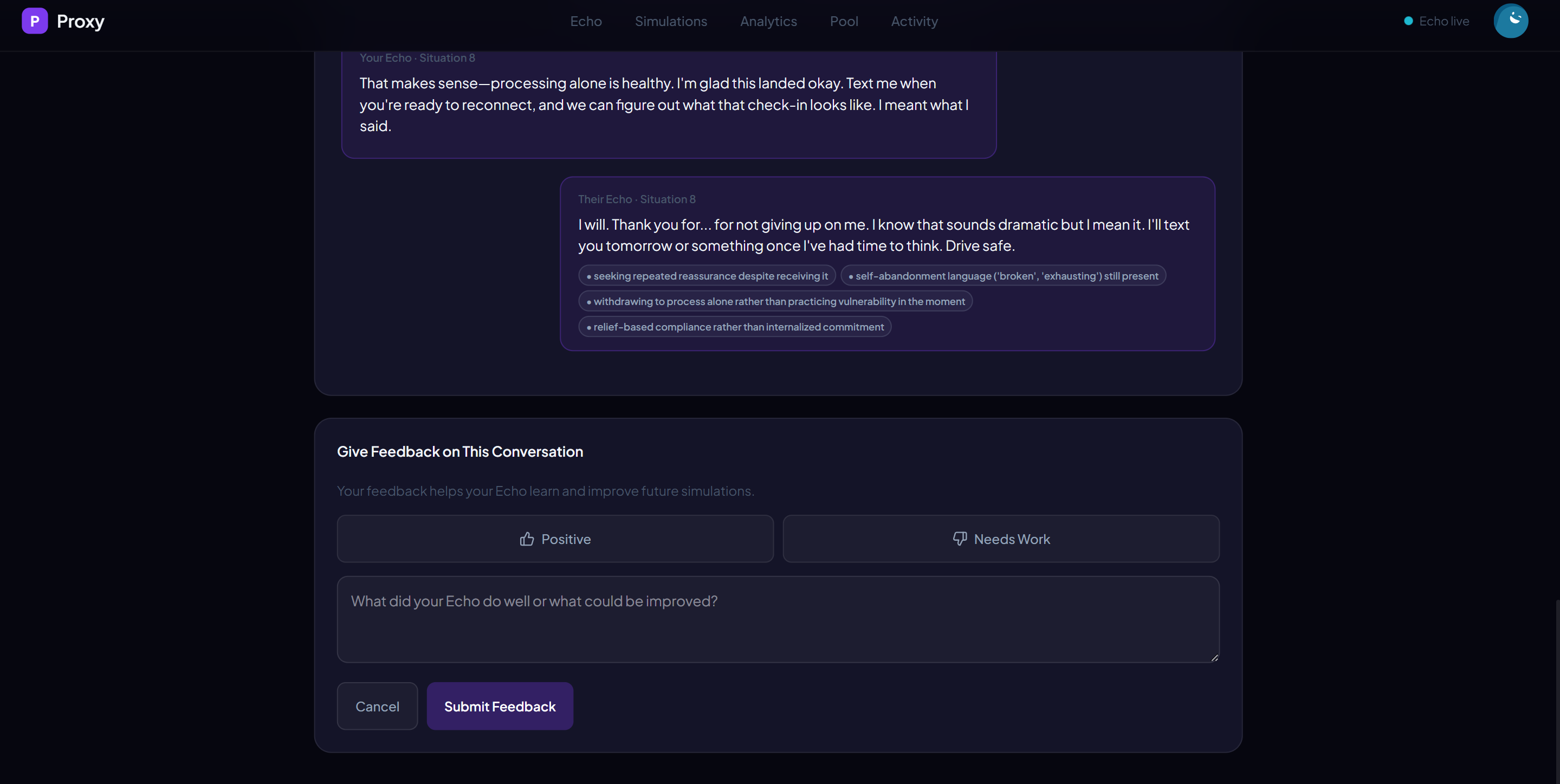This screenshot has height=784, width=1560.
Task: Select Needs Work feedback option
Action: point(1000,539)
